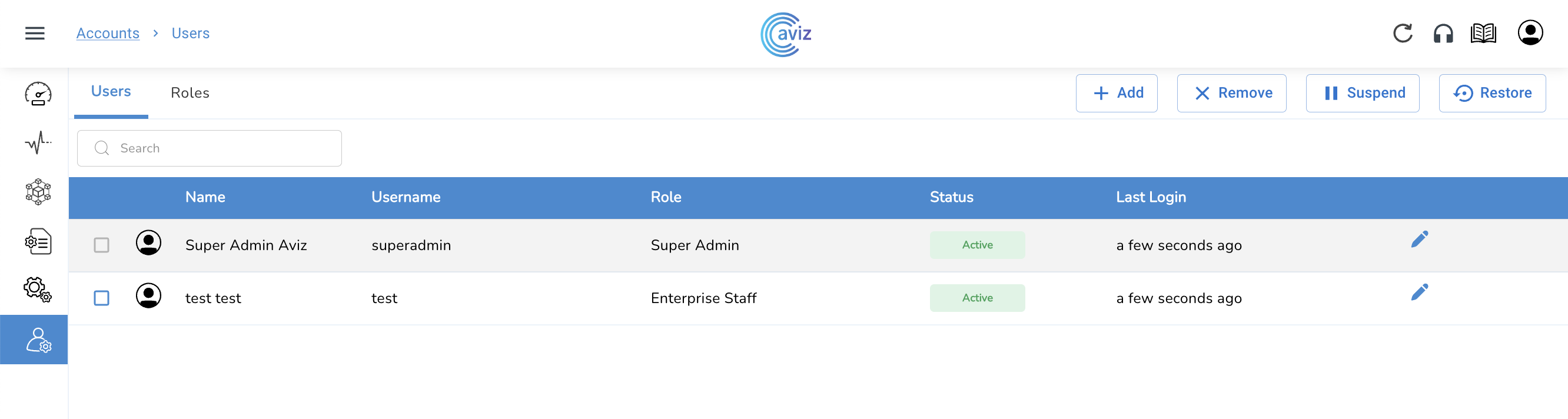Tick the checkbox for test test user

coord(102,298)
